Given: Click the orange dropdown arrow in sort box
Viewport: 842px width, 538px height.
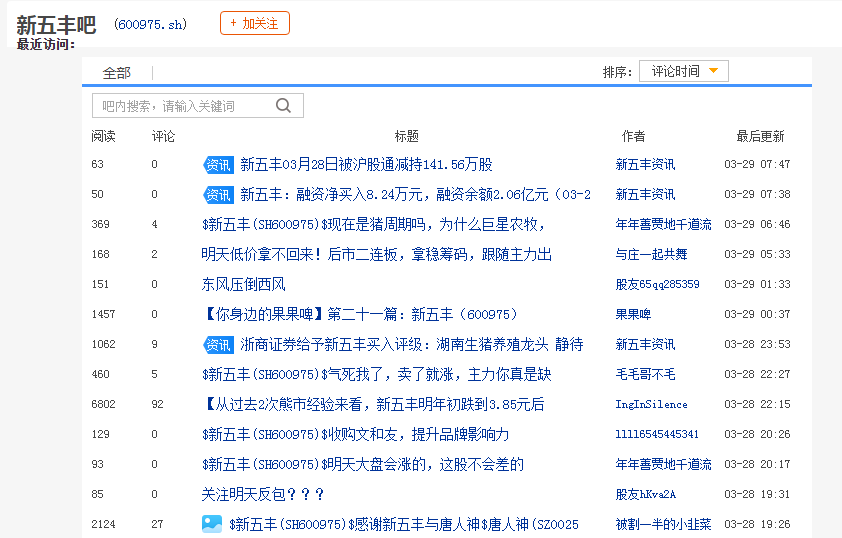Looking at the screenshot, I should click(713, 71).
